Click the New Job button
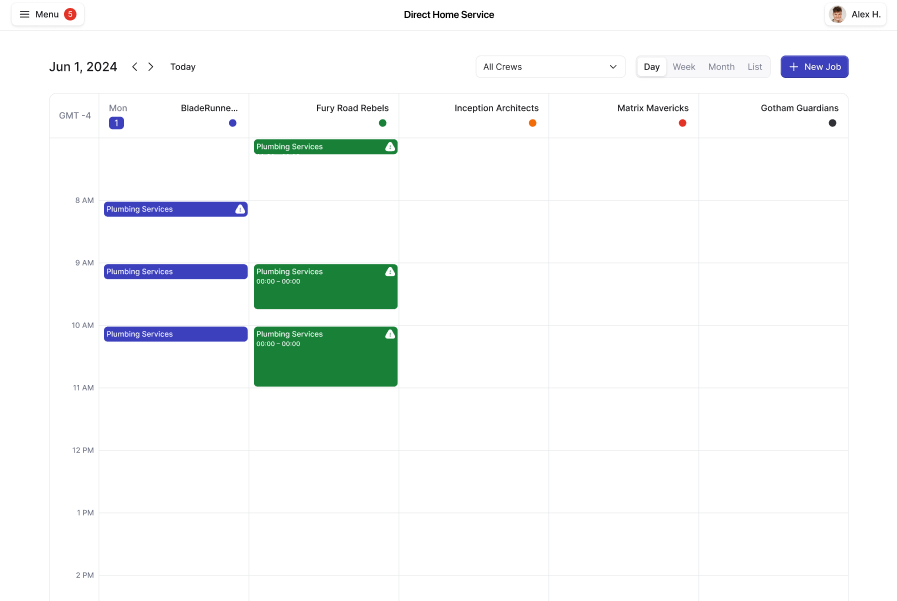 click(x=814, y=67)
